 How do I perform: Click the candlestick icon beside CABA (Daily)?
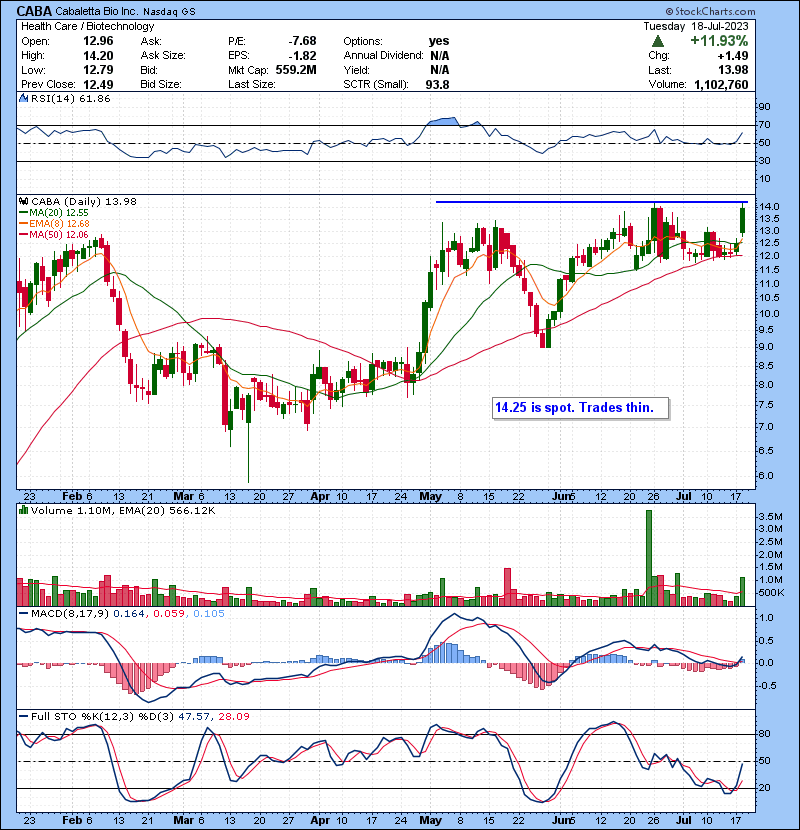24,201
